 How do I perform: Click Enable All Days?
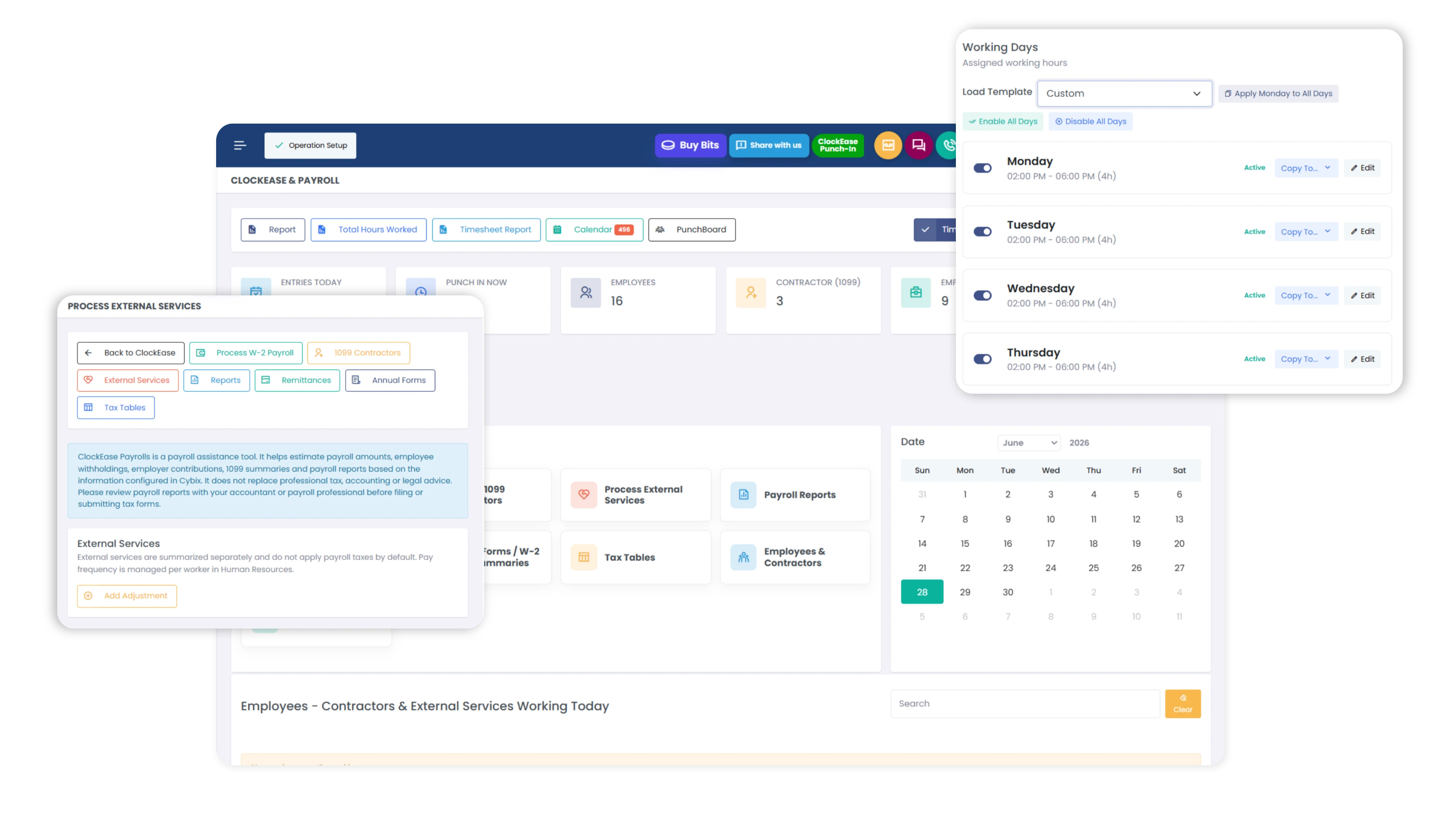click(1003, 121)
